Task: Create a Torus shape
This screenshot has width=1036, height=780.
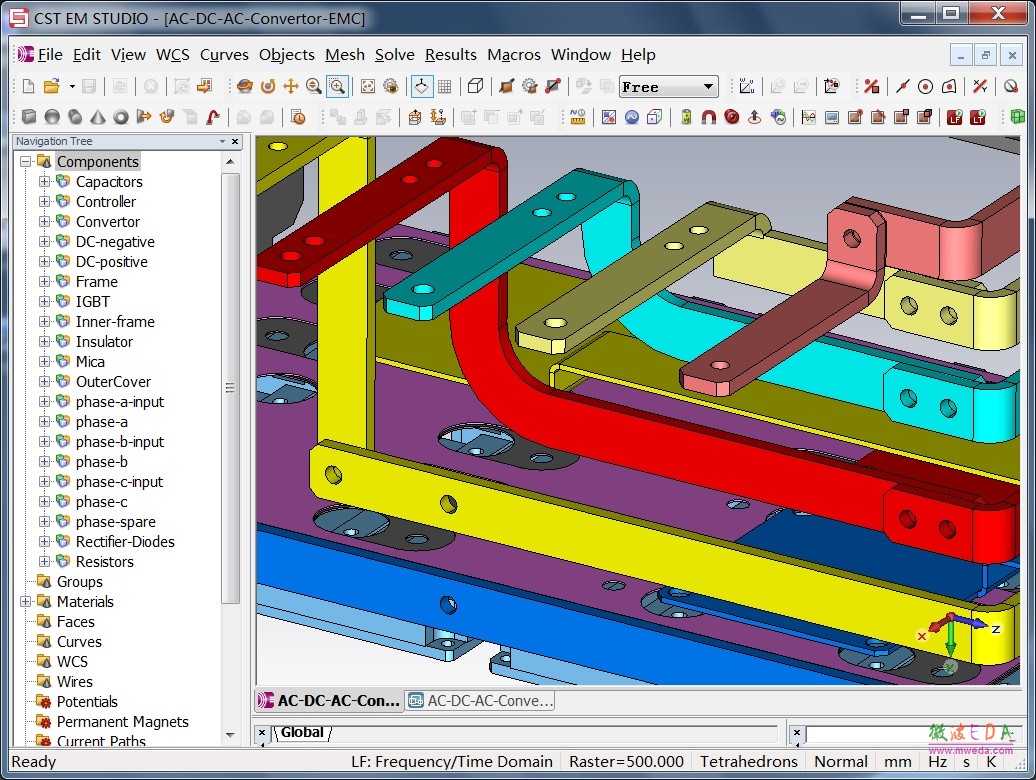Action: click(x=121, y=117)
